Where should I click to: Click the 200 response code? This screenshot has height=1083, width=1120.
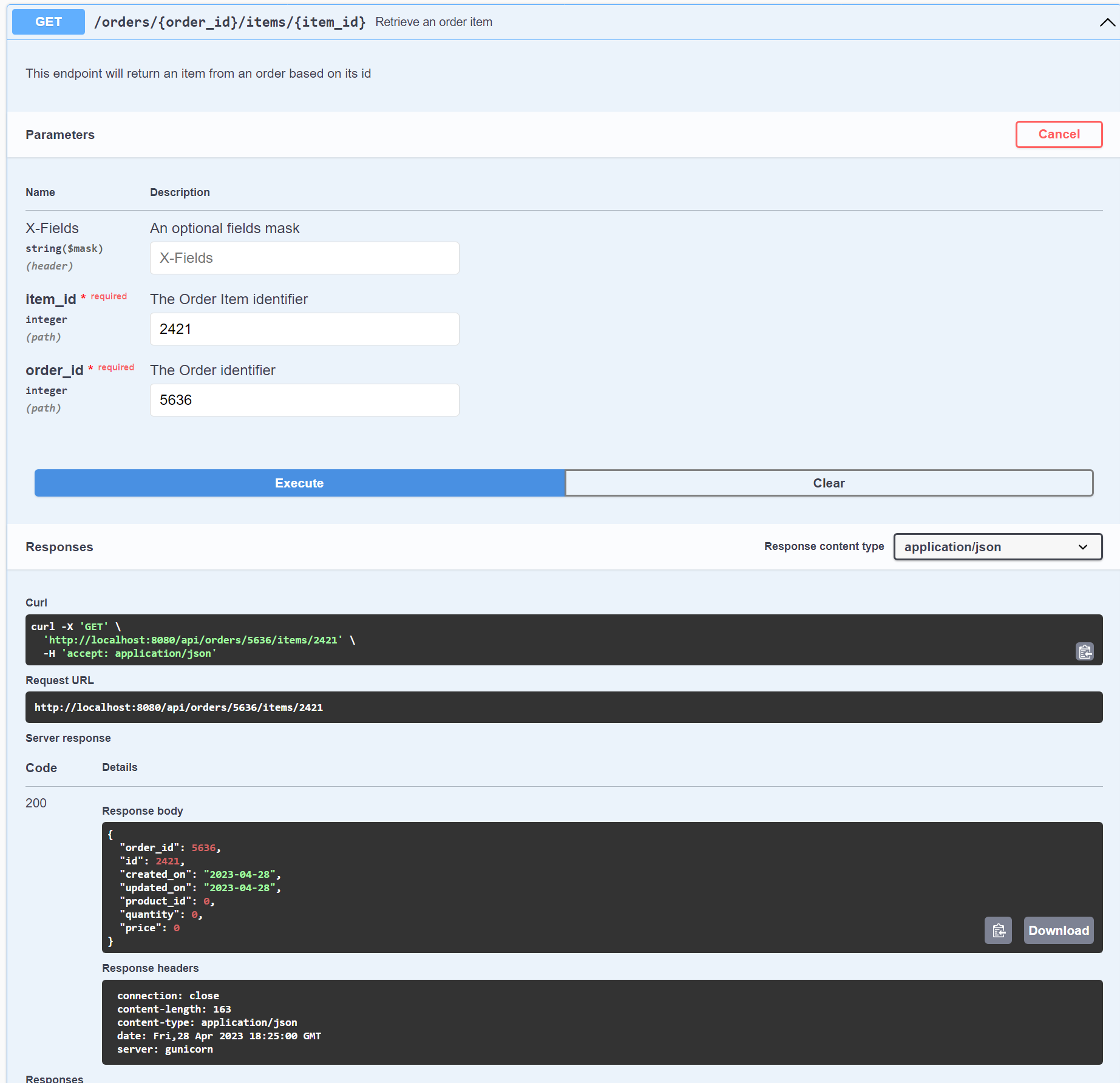(36, 803)
